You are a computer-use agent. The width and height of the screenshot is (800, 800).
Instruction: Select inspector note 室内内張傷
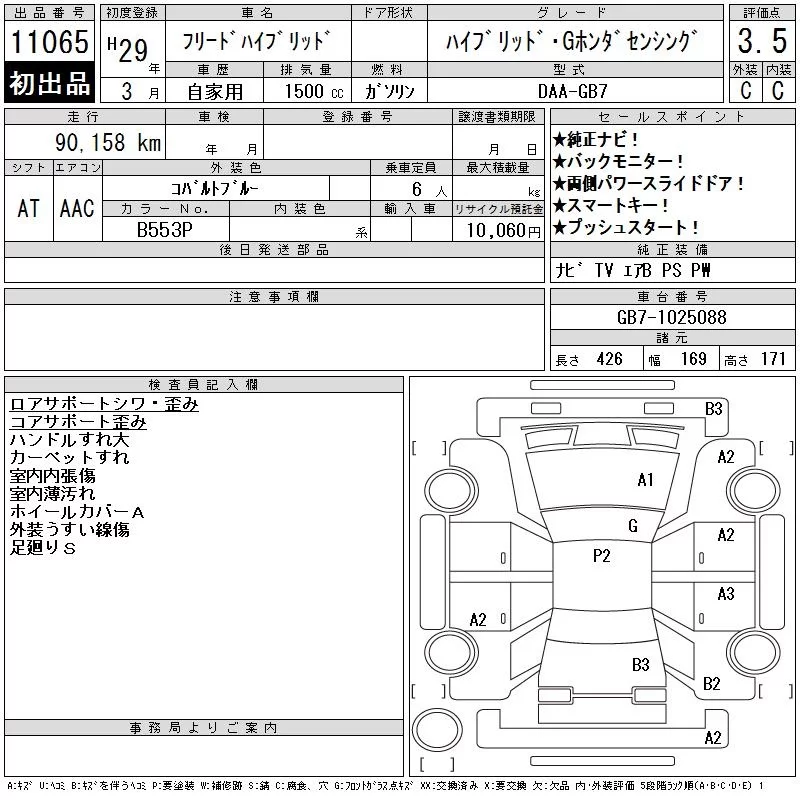(53, 476)
